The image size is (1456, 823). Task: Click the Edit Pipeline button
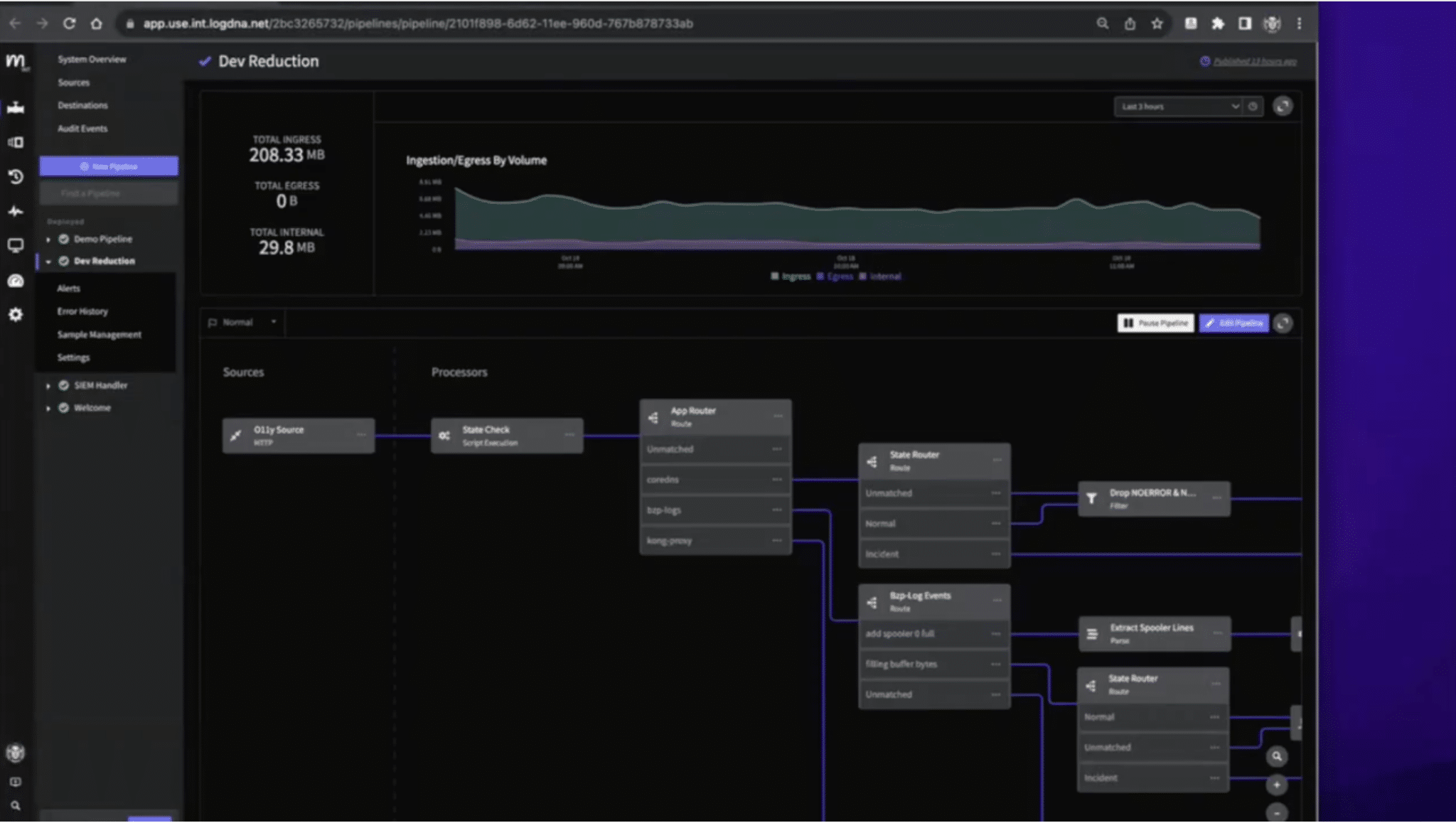tap(1233, 323)
